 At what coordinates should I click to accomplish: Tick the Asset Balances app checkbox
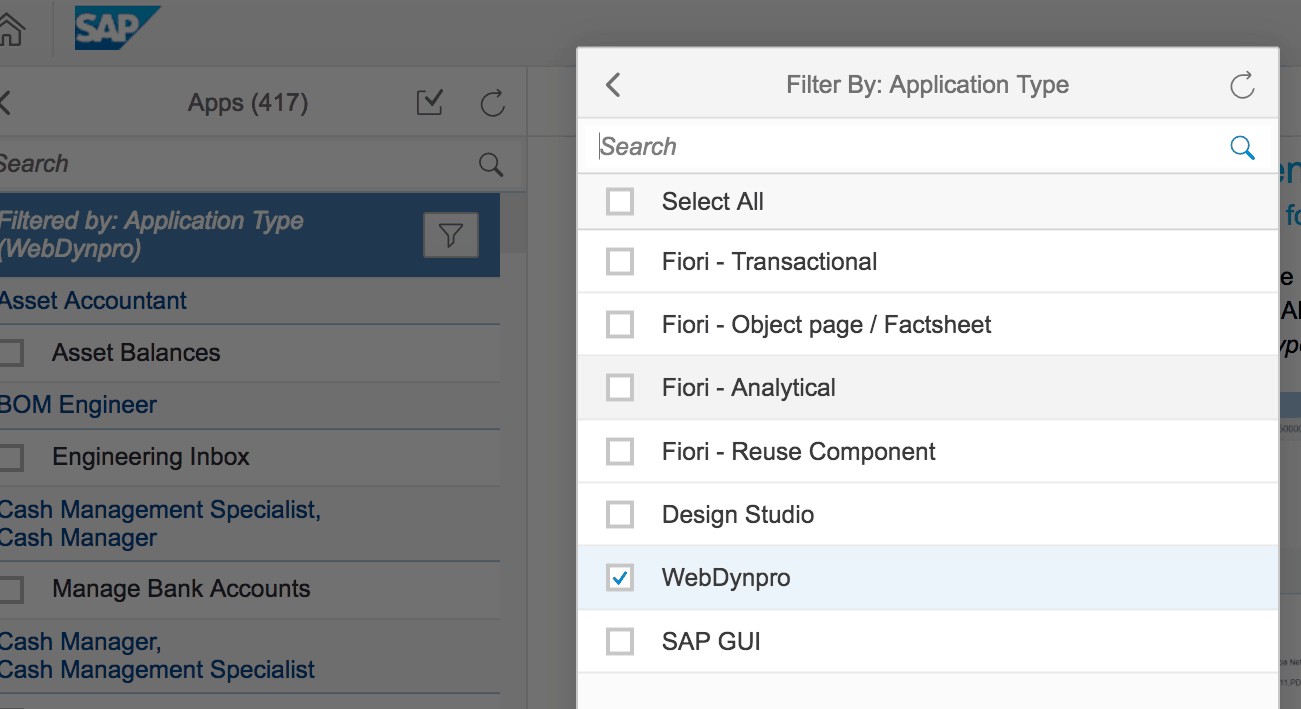click(11, 353)
